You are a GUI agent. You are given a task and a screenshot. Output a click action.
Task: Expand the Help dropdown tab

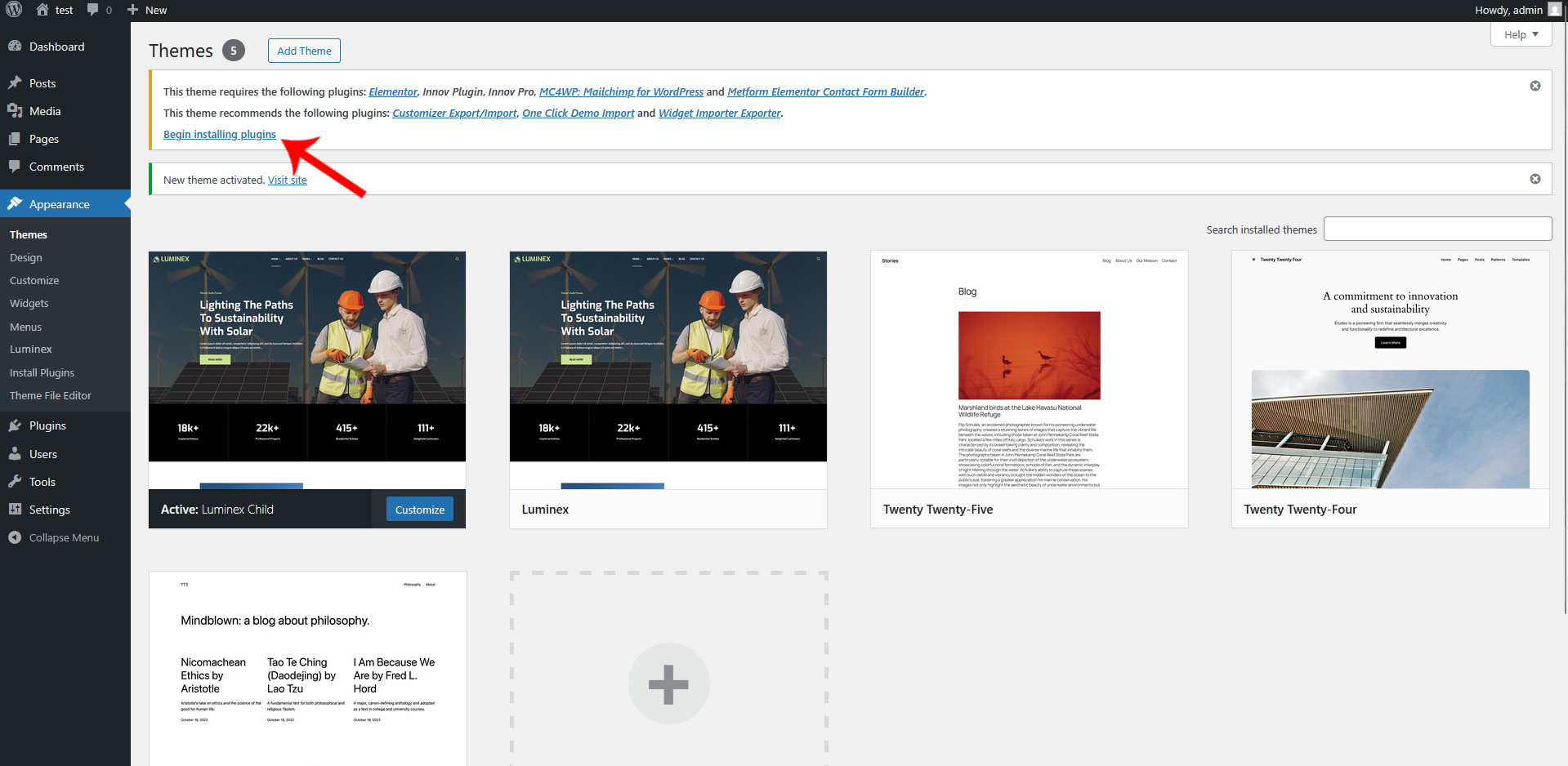(x=1521, y=34)
